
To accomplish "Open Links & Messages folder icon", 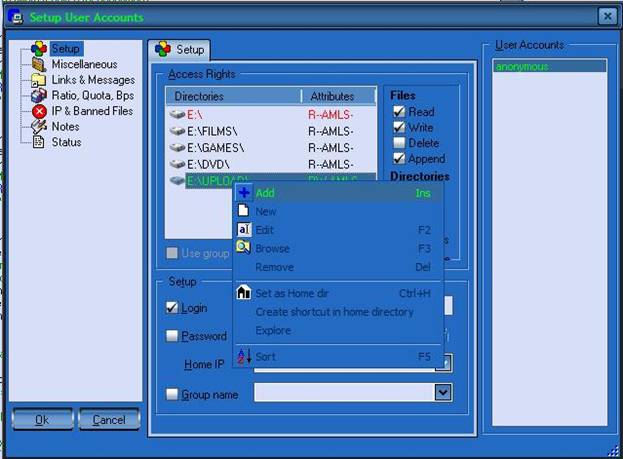I will [x=40, y=80].
